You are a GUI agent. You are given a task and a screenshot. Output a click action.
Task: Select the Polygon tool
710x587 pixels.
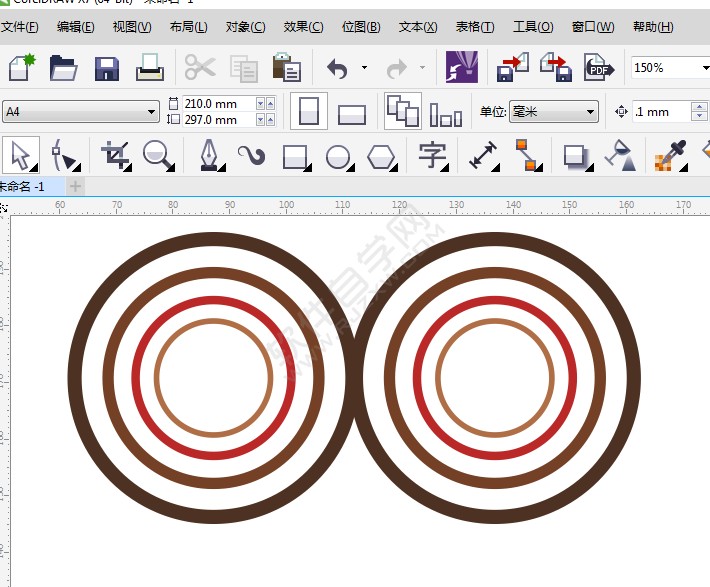[381, 156]
